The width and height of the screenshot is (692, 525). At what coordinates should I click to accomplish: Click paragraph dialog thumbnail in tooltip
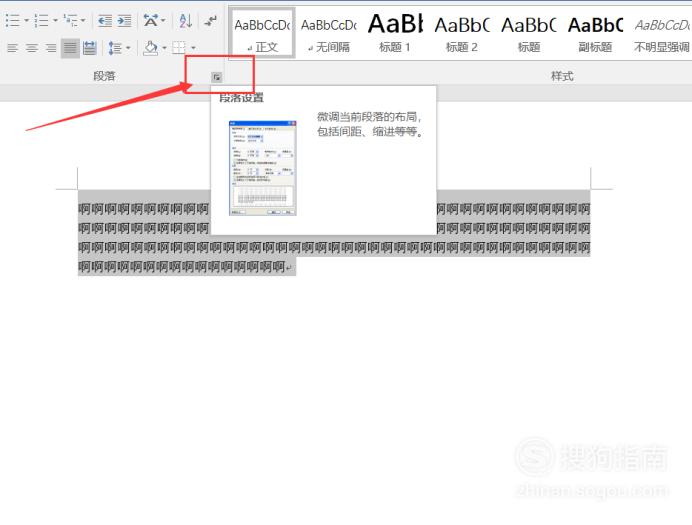click(x=263, y=168)
